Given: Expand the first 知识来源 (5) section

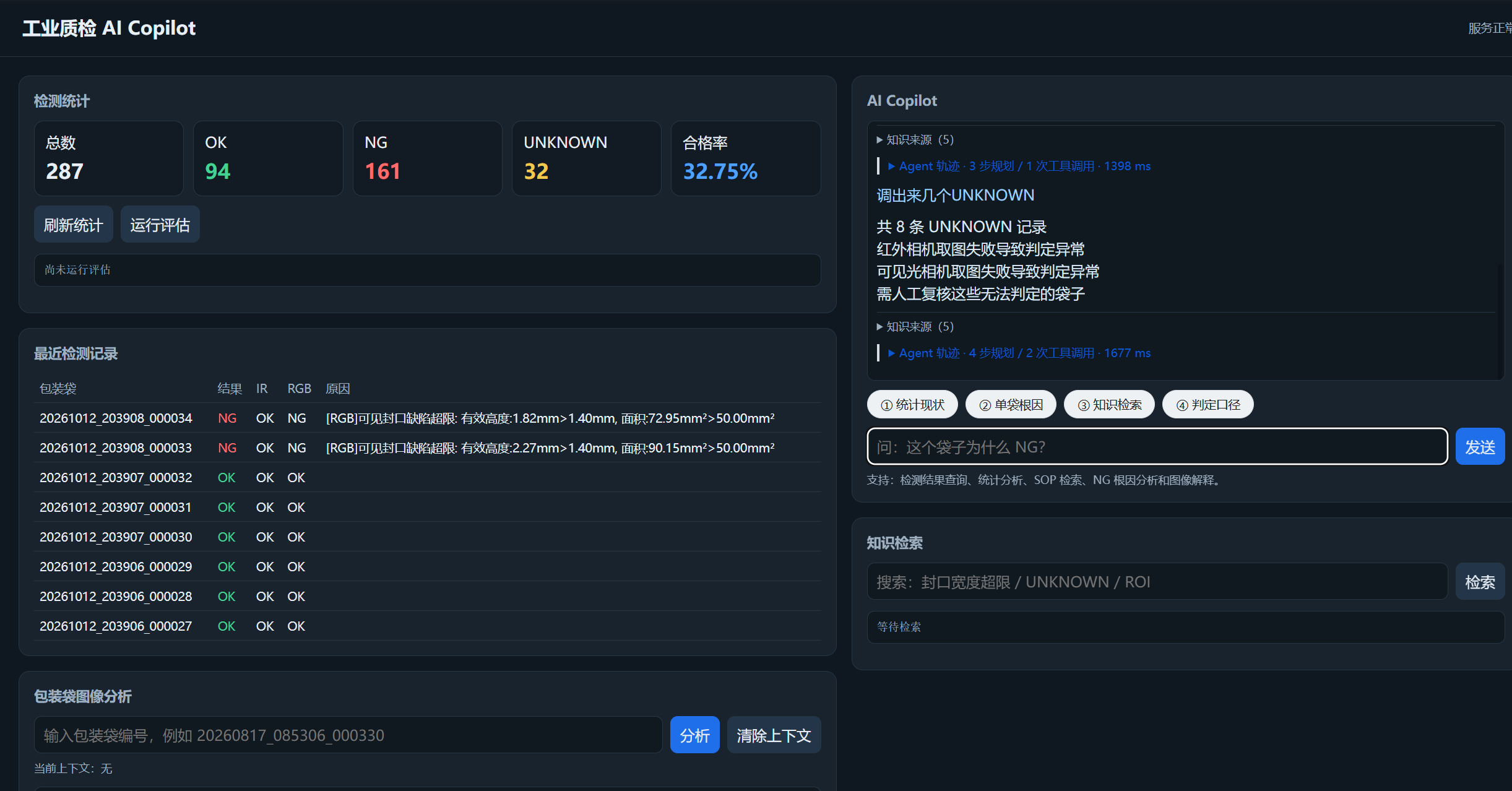Looking at the screenshot, I should click(x=915, y=140).
